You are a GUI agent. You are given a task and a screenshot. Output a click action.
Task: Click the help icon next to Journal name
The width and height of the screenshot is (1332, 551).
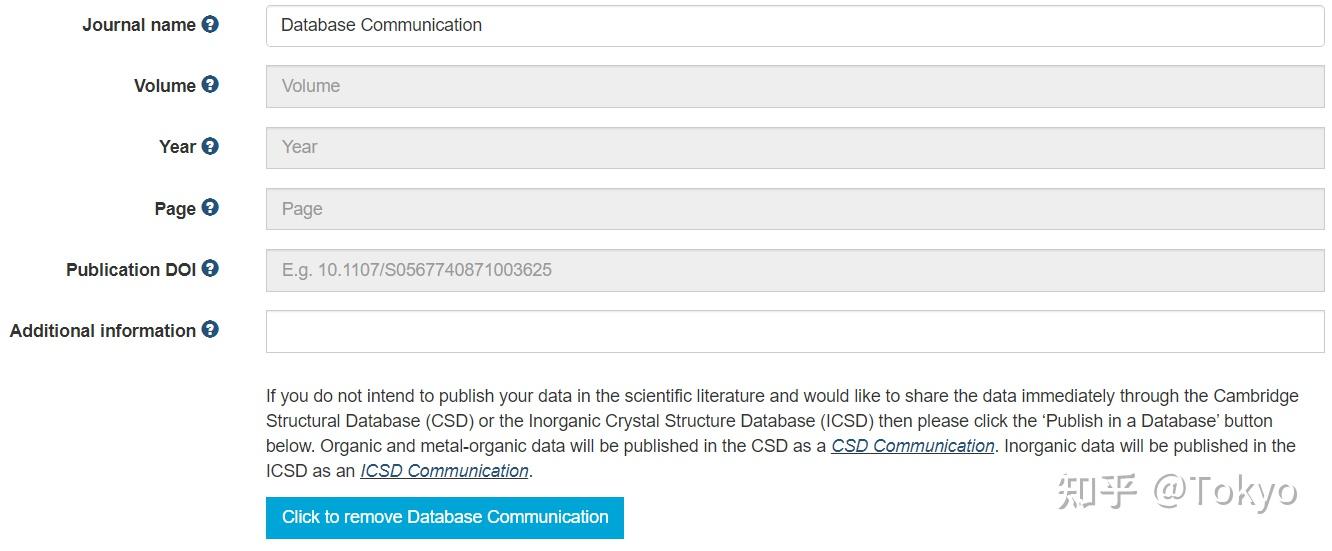pyautogui.click(x=210, y=24)
